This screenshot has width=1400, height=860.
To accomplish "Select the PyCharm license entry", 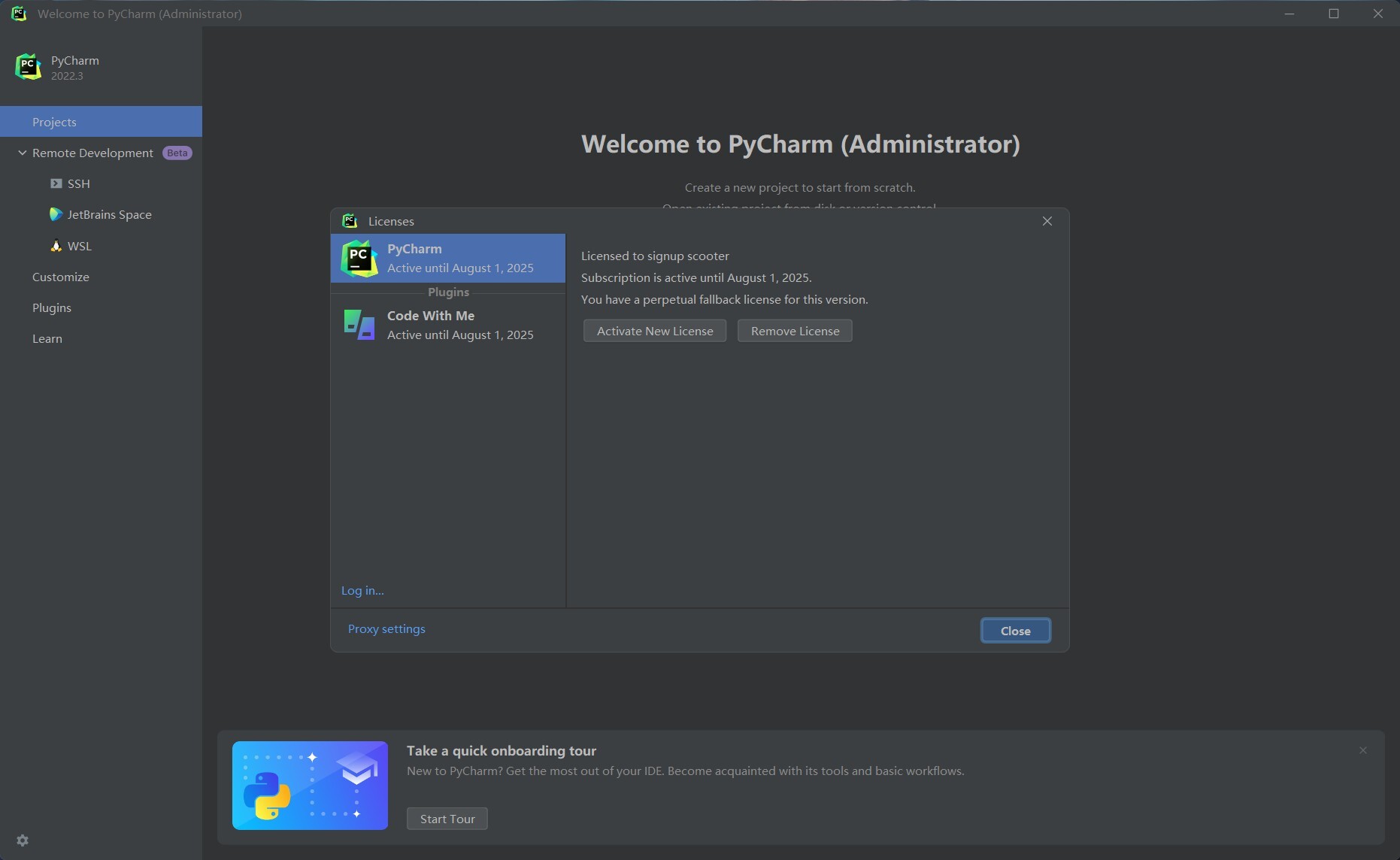I will [447, 258].
